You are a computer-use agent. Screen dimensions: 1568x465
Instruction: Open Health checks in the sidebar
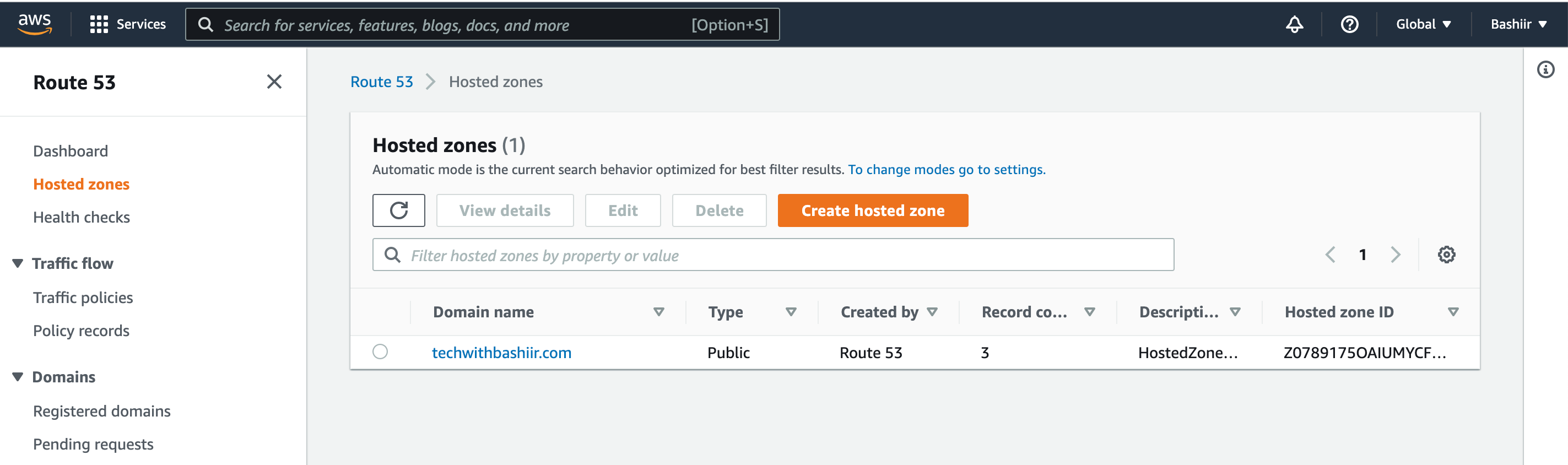(x=82, y=217)
